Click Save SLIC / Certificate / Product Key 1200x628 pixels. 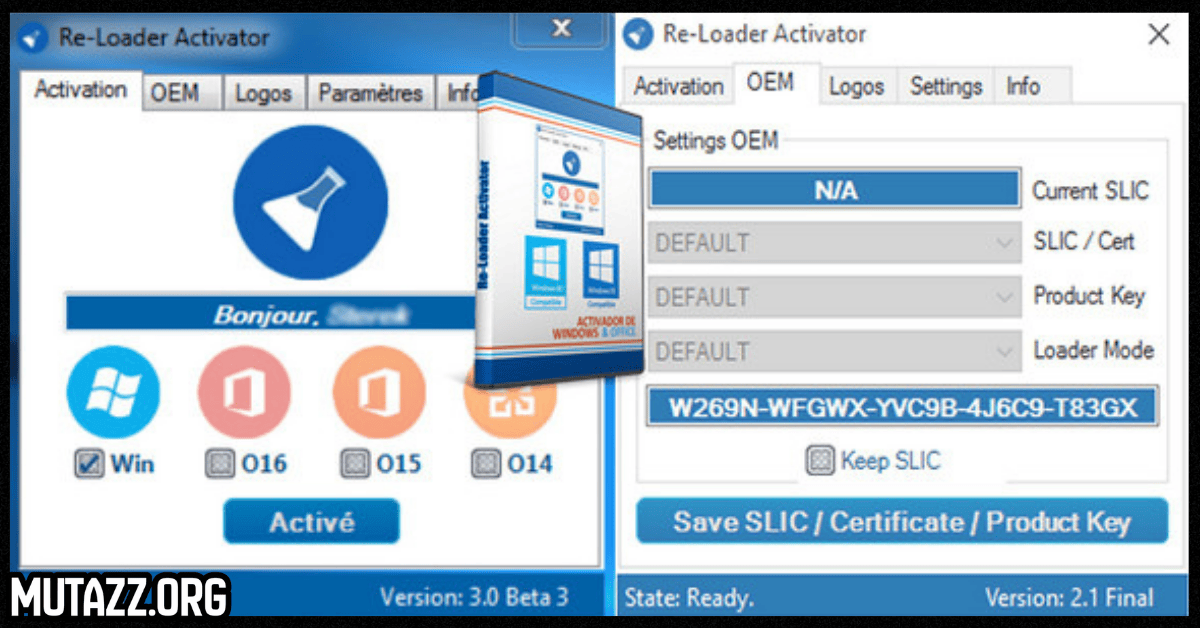(x=901, y=522)
